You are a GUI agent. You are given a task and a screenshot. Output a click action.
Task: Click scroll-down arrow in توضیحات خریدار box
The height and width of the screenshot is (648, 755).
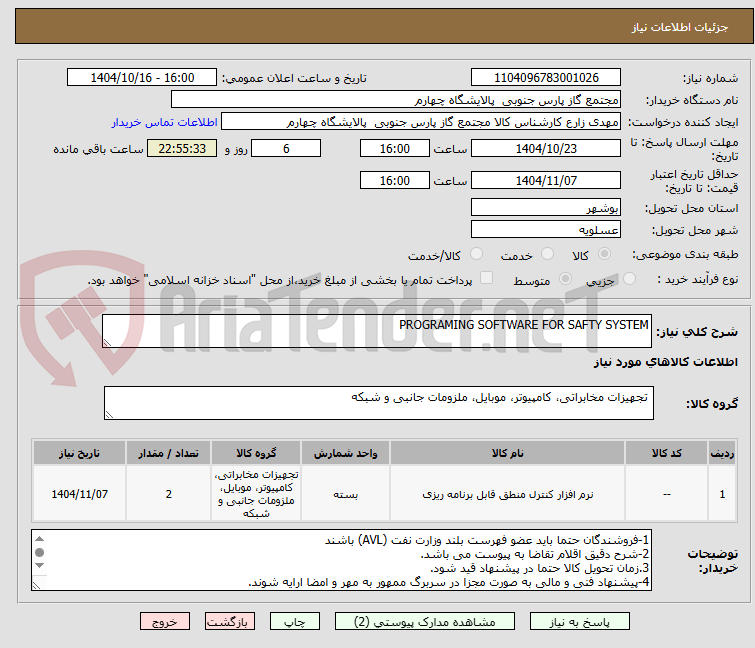[39, 566]
